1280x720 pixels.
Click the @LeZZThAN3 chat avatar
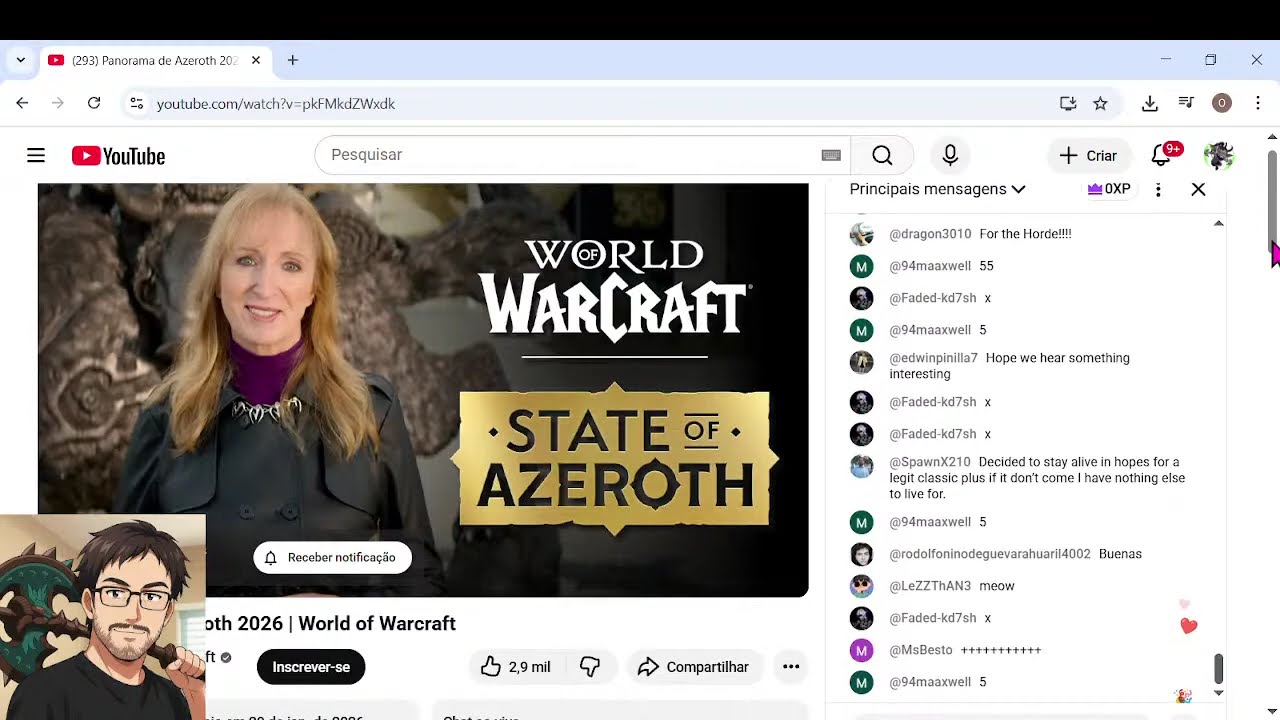coord(862,586)
